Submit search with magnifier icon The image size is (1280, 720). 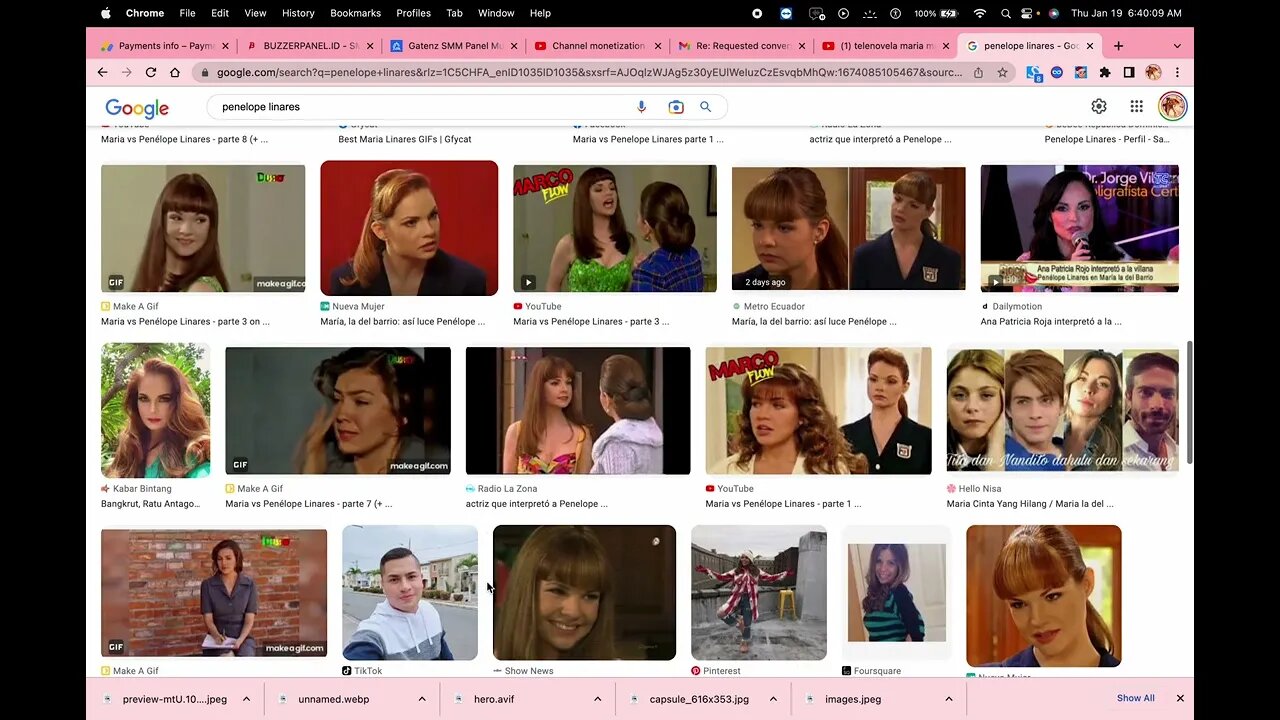click(706, 107)
